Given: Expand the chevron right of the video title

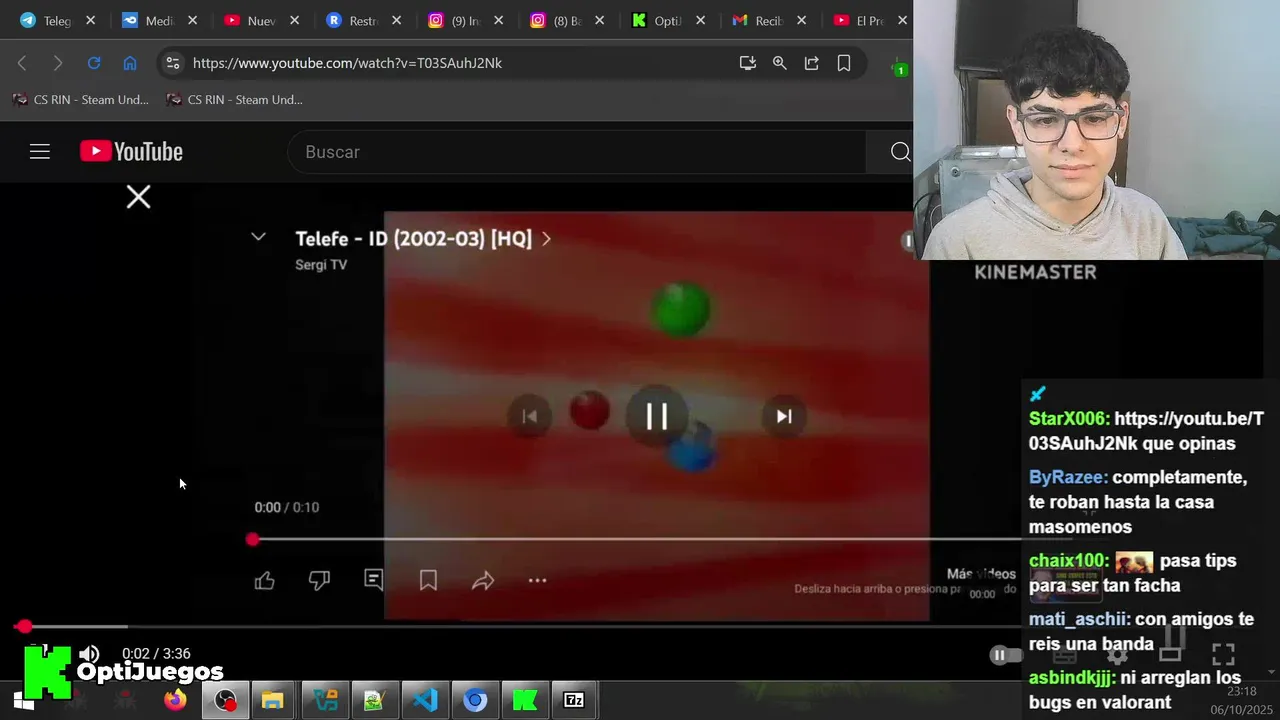Looking at the screenshot, I should click(x=546, y=239).
